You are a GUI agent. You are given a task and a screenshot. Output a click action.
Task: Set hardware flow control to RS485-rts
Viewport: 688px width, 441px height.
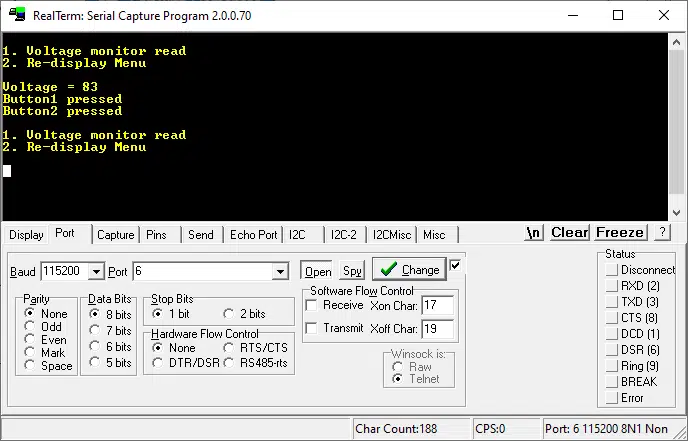point(256,363)
